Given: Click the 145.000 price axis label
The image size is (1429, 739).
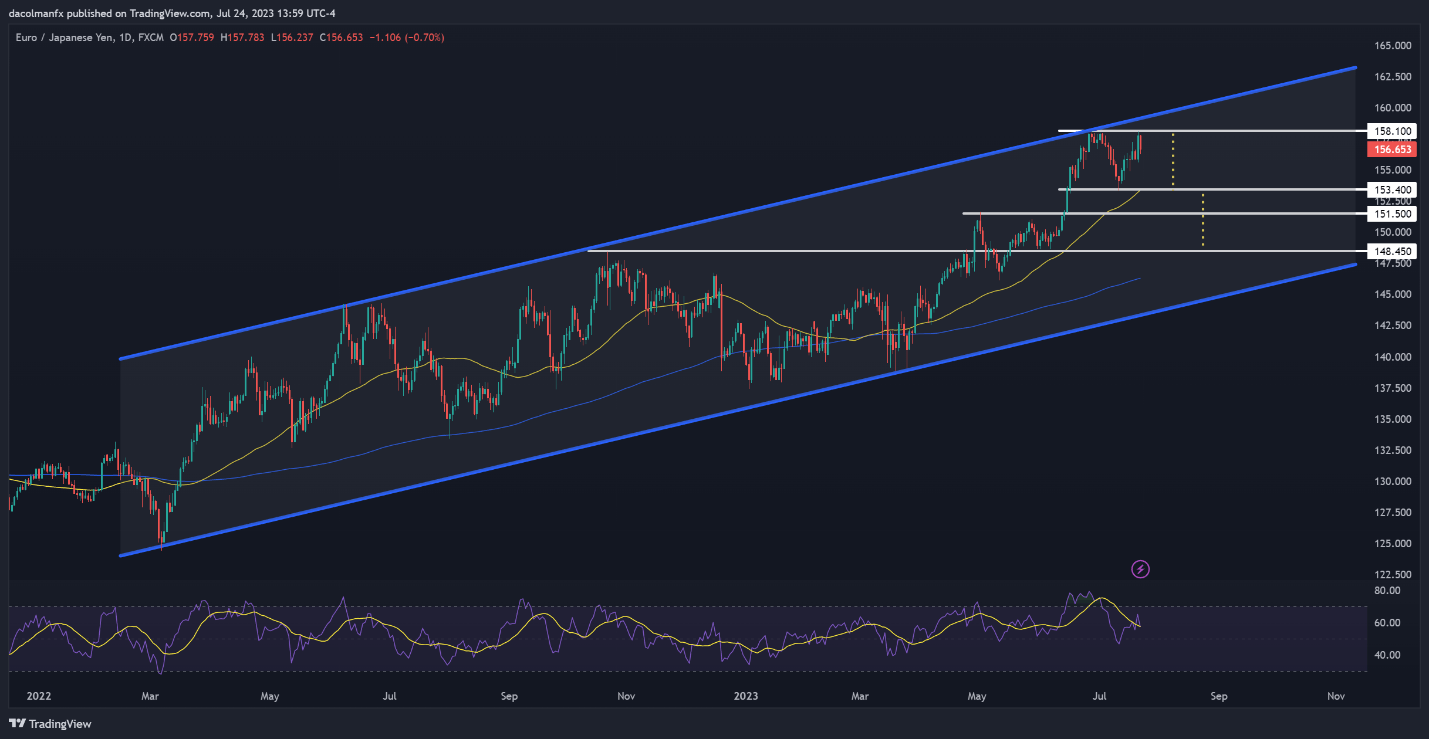Looking at the screenshot, I should point(1391,294).
